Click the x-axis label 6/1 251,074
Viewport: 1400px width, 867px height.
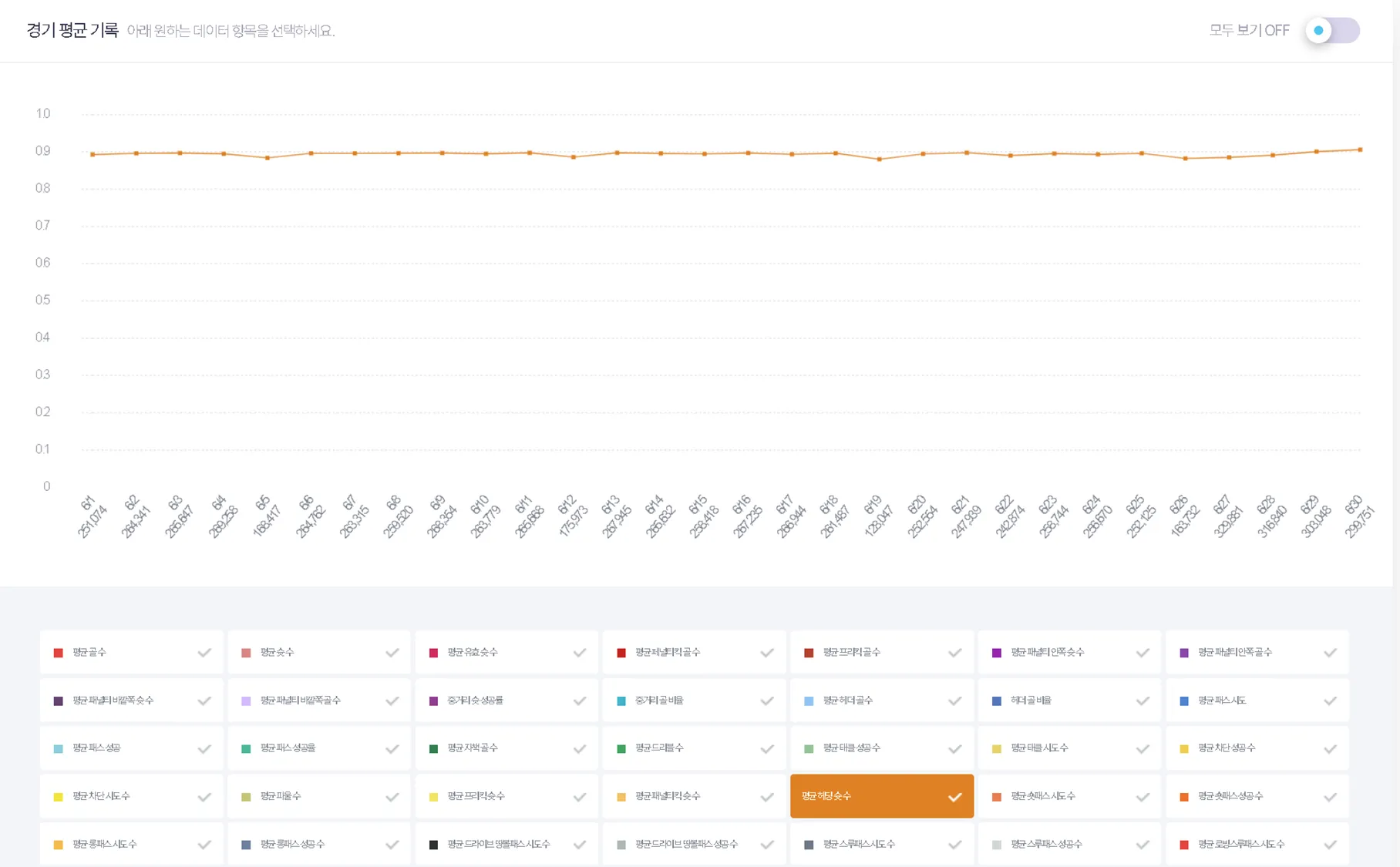[91, 516]
